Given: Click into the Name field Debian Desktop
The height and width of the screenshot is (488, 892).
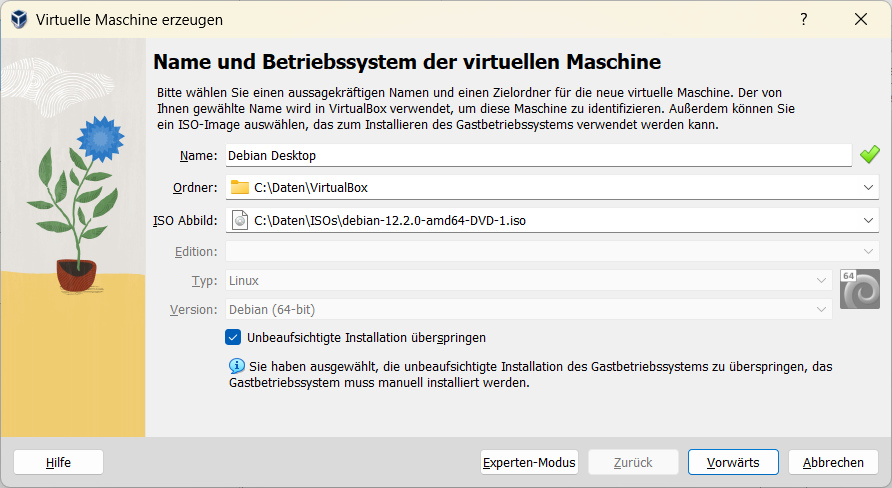Looking at the screenshot, I should (x=535, y=155).
